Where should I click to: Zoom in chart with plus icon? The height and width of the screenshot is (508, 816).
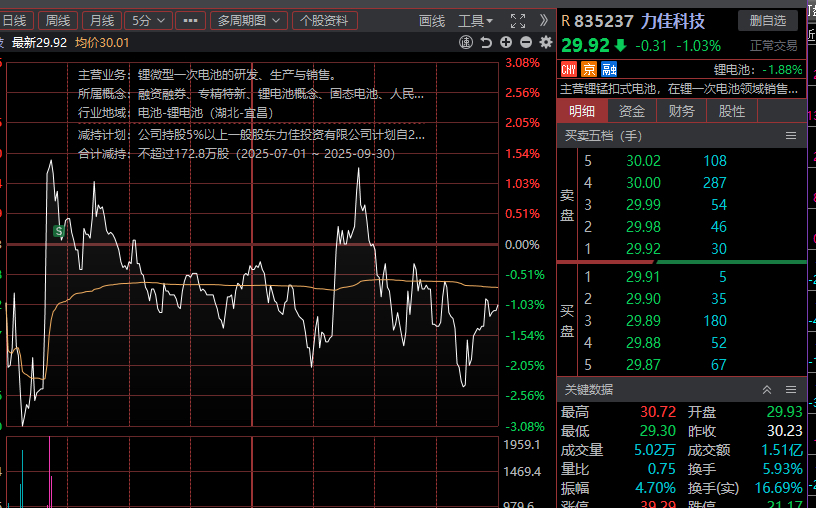click(x=506, y=43)
